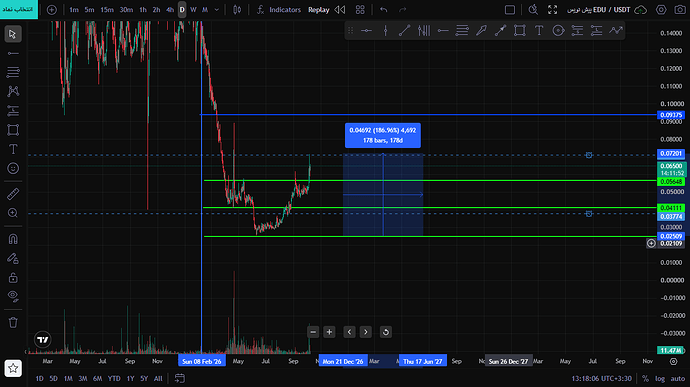This screenshot has width=690, height=387.
Task: Reset chart view circular arrow
Action: [385, 332]
